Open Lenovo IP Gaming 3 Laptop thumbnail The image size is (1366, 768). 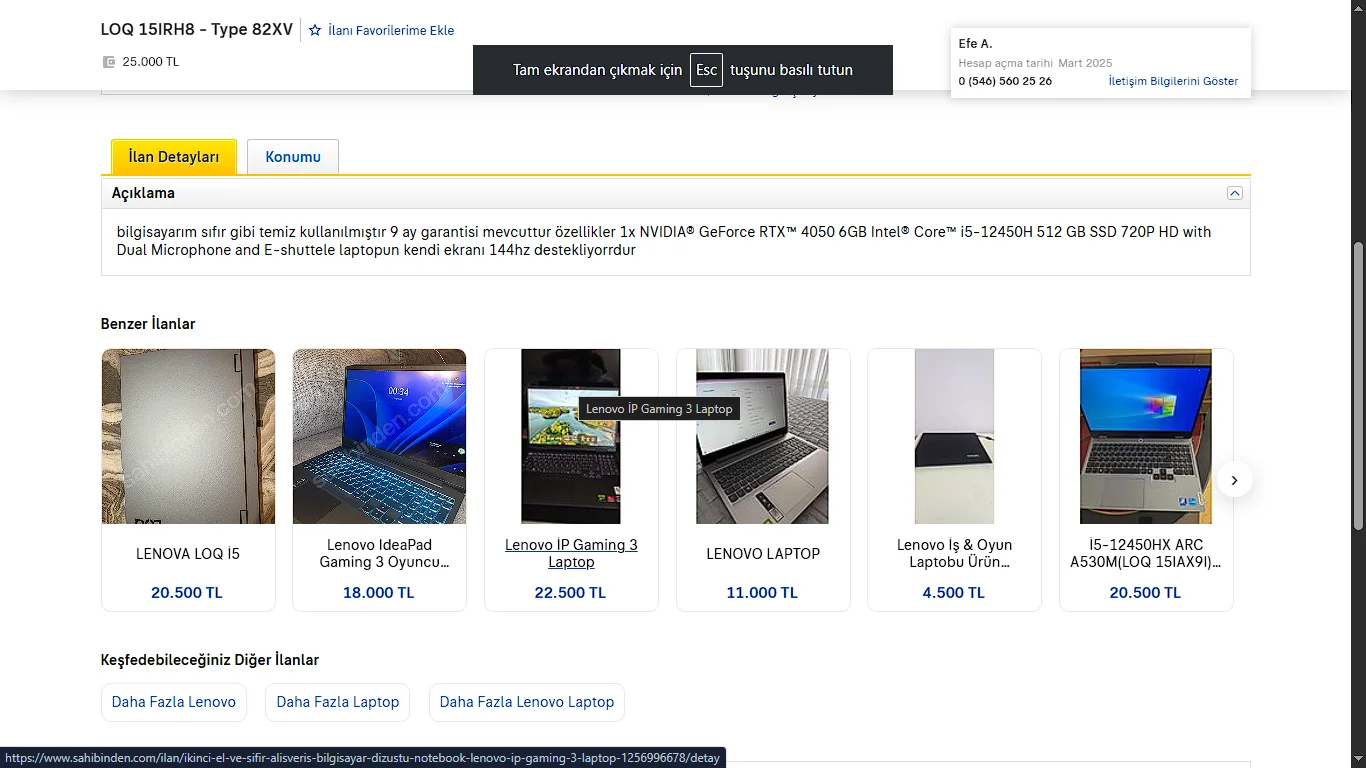click(x=571, y=436)
